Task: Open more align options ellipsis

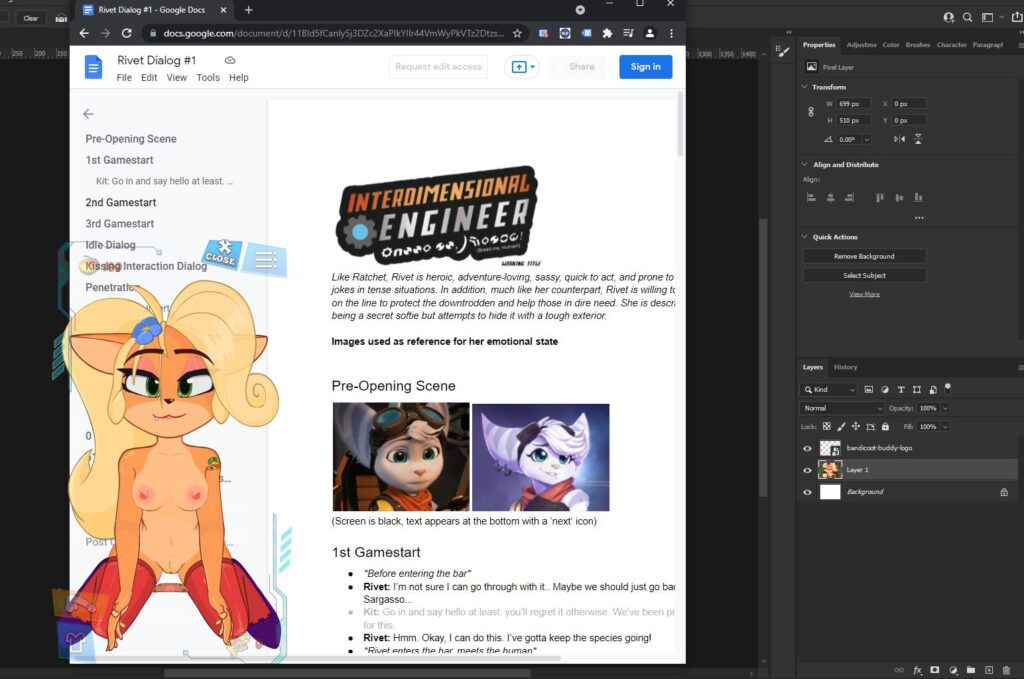Action: (919, 217)
